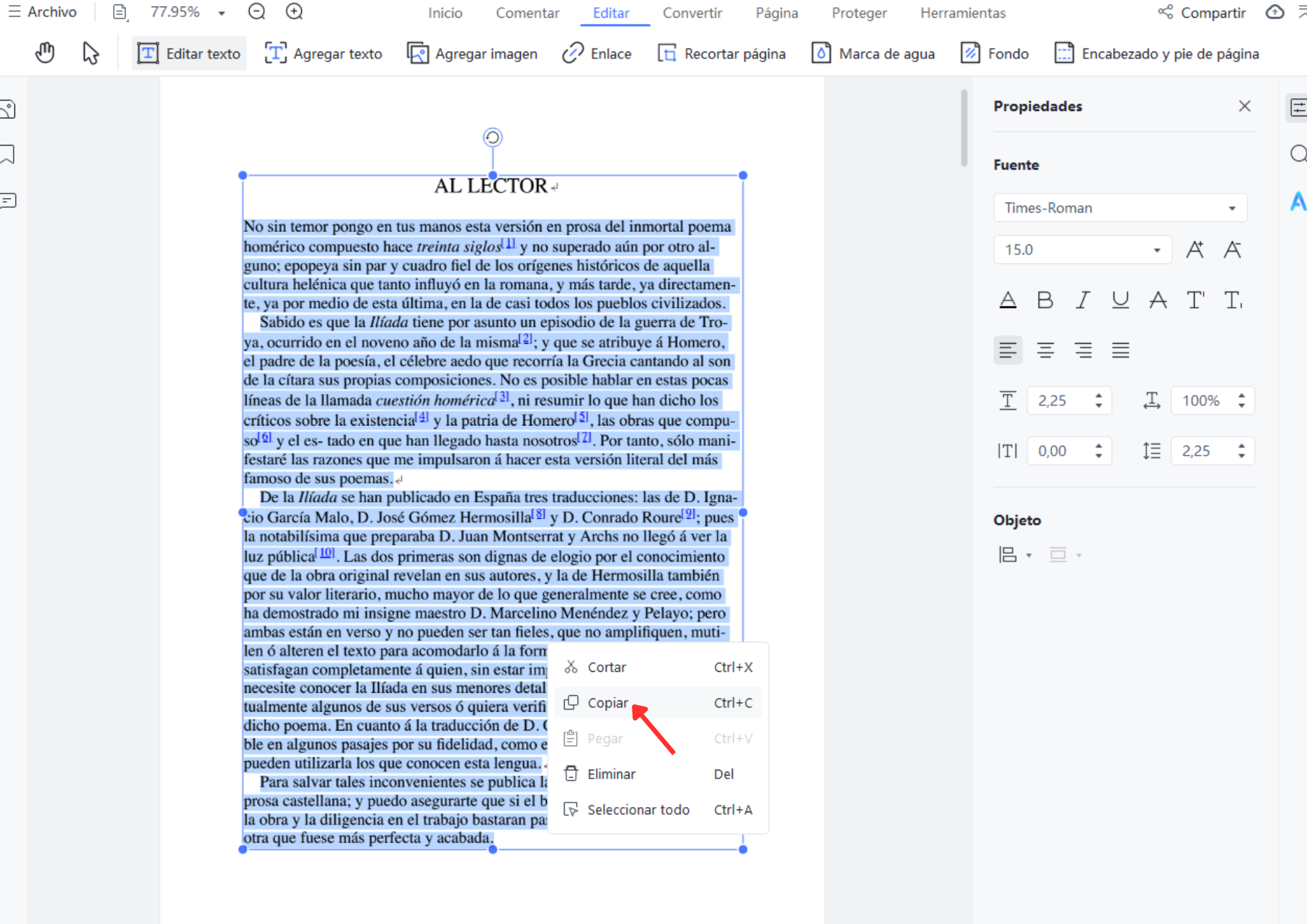The image size is (1307, 924).
Task: Align text left
Action: tap(1008, 350)
